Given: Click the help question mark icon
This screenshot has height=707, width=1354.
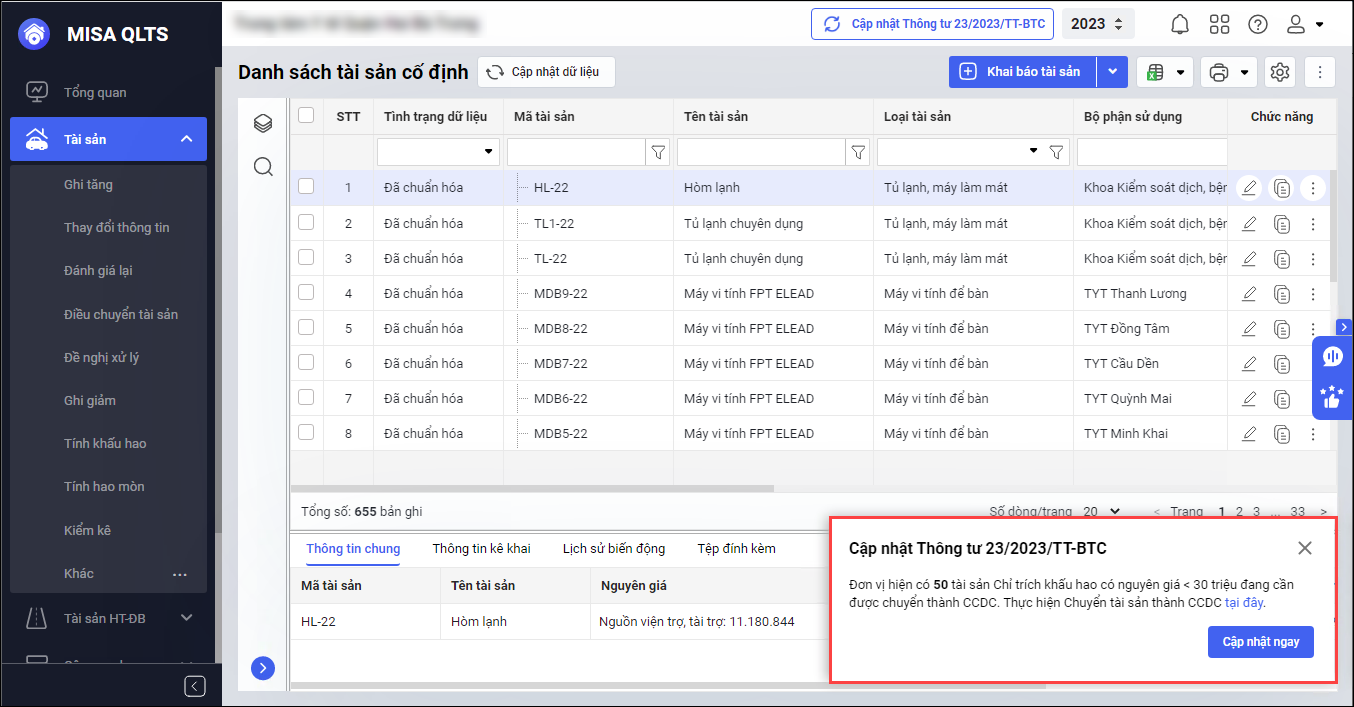Looking at the screenshot, I should 1258,24.
